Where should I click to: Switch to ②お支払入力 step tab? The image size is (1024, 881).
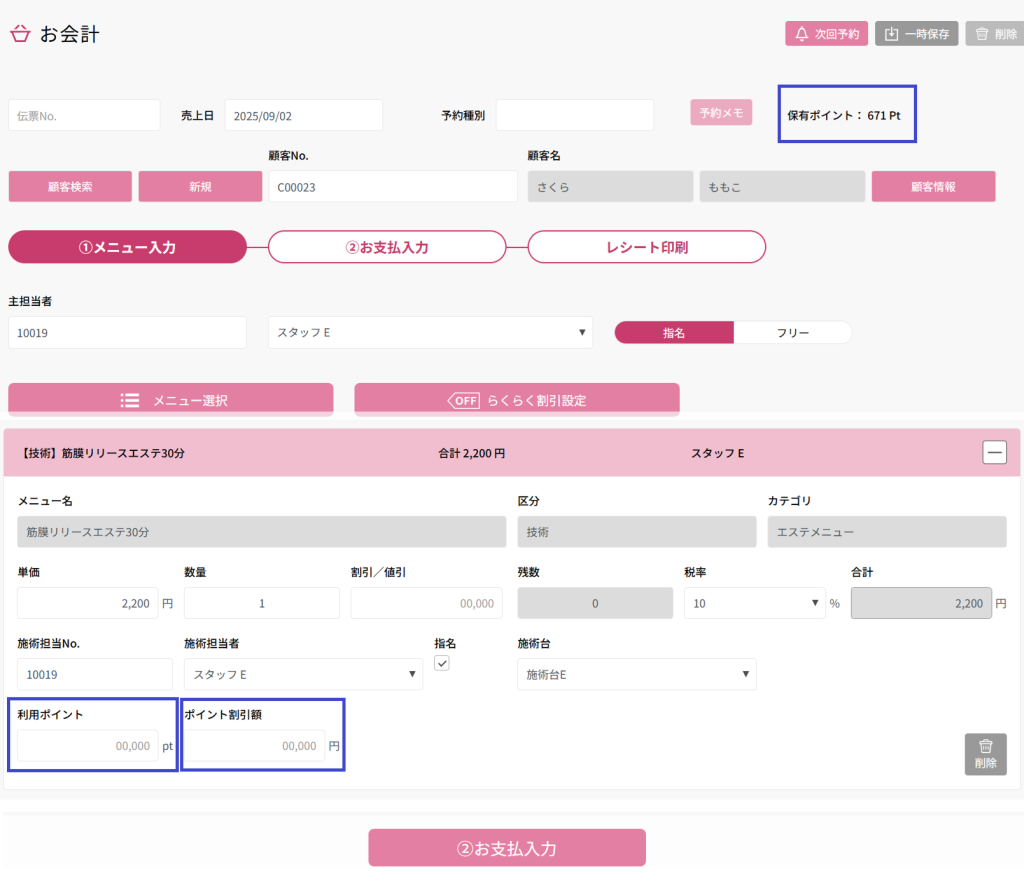click(387, 247)
